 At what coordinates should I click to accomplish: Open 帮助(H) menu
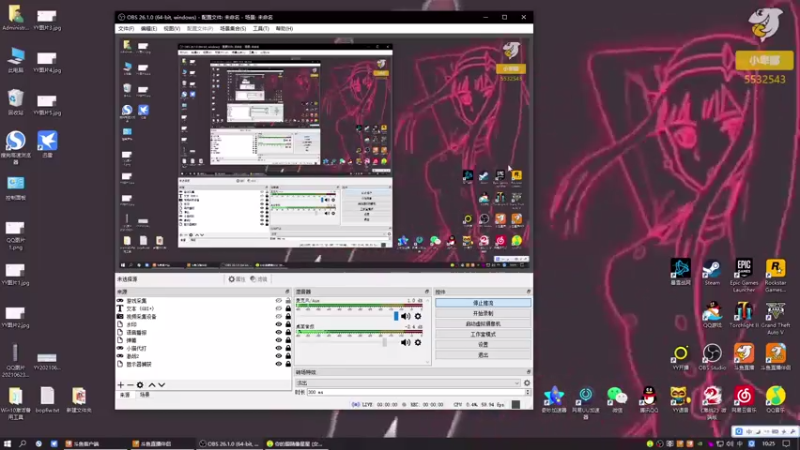coord(284,29)
